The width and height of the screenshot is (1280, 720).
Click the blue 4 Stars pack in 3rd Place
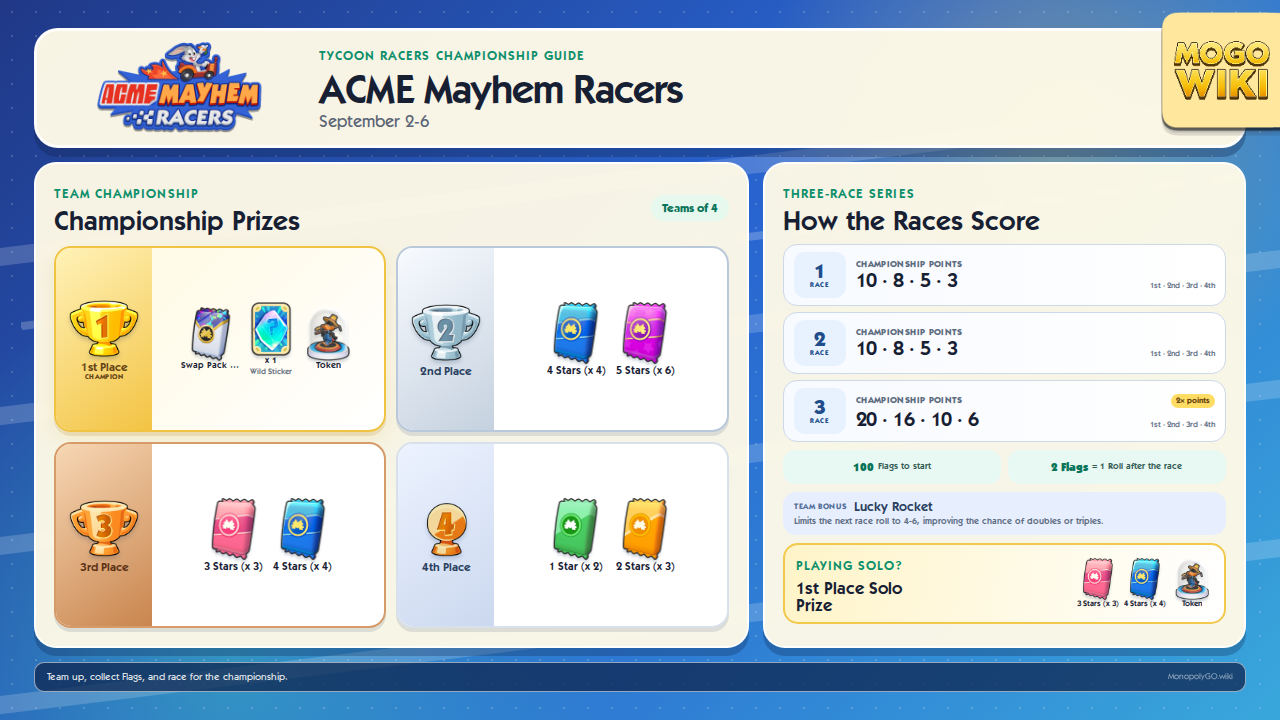[x=302, y=529]
